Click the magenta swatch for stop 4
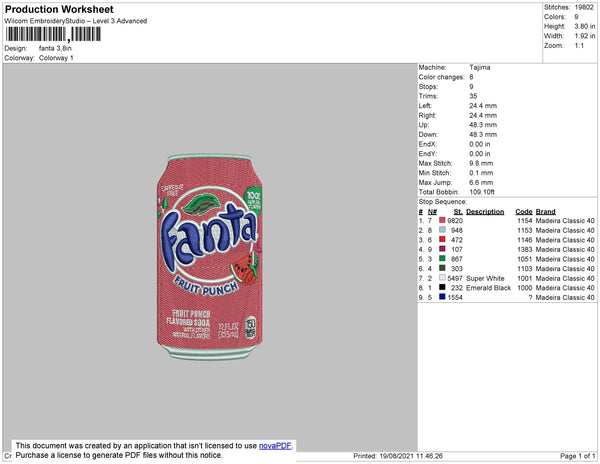This screenshot has height=464, width=600. [x=442, y=249]
